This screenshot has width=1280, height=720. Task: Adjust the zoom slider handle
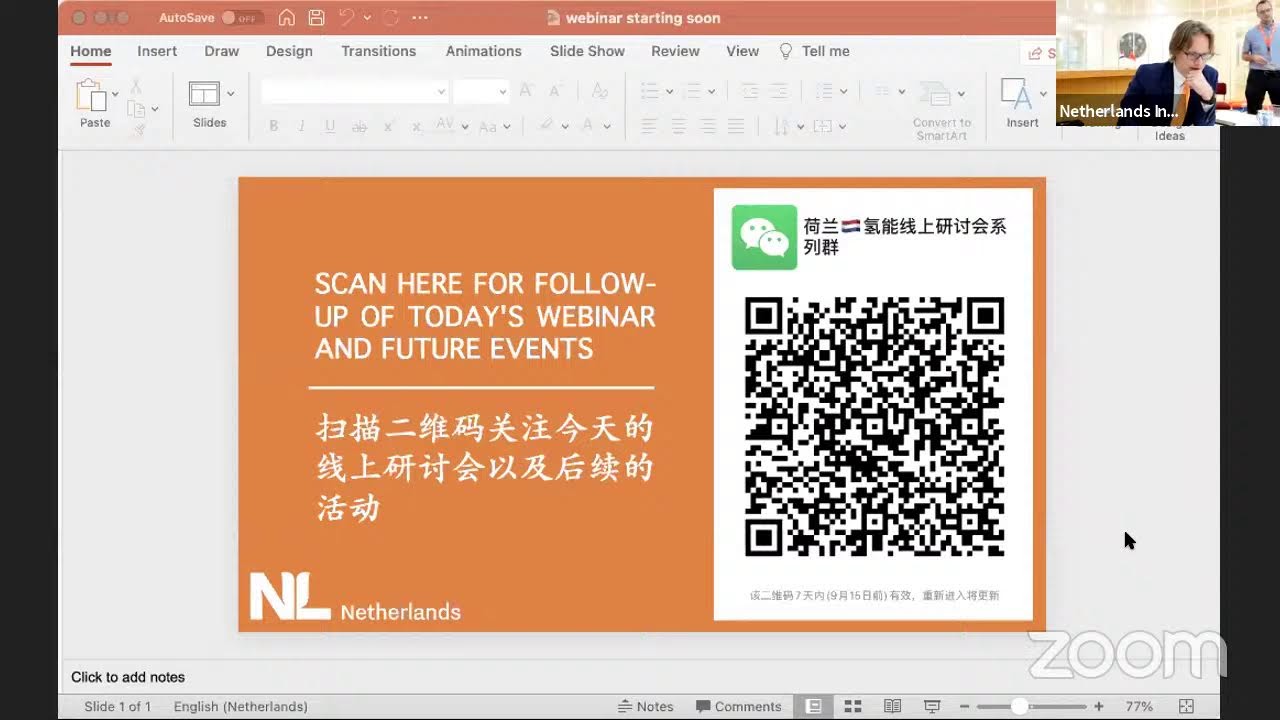click(x=1019, y=706)
